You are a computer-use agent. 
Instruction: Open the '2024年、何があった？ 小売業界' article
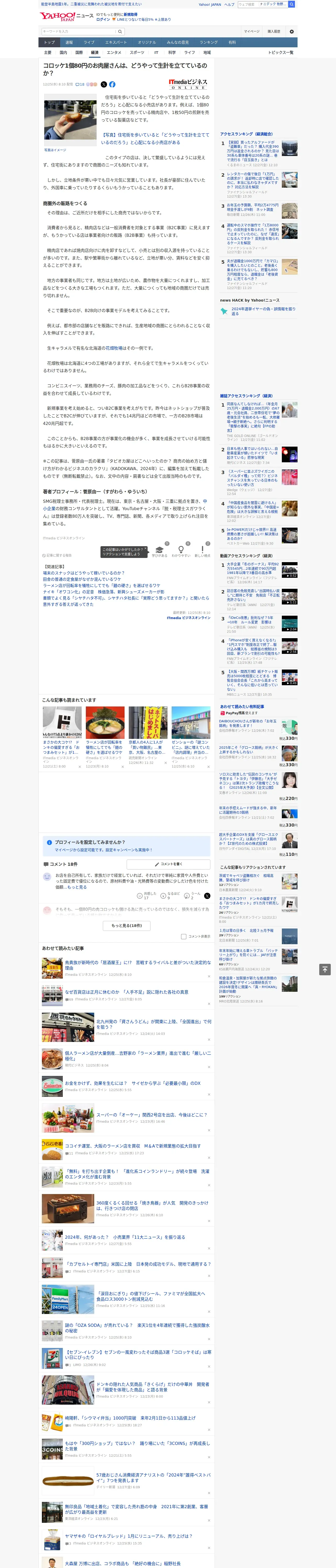125,1237
